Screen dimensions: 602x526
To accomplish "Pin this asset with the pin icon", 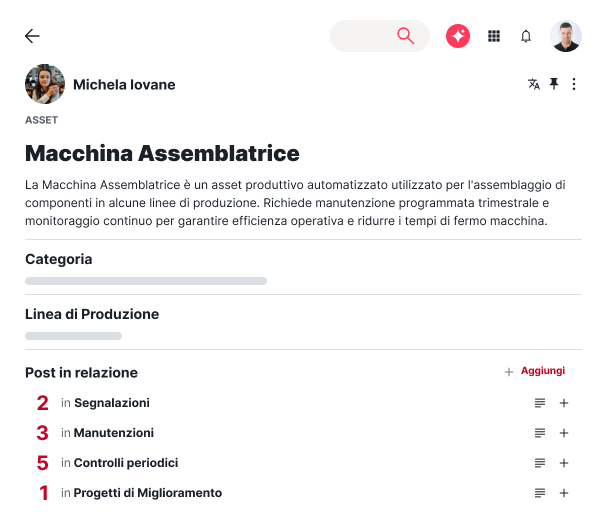I will point(554,84).
